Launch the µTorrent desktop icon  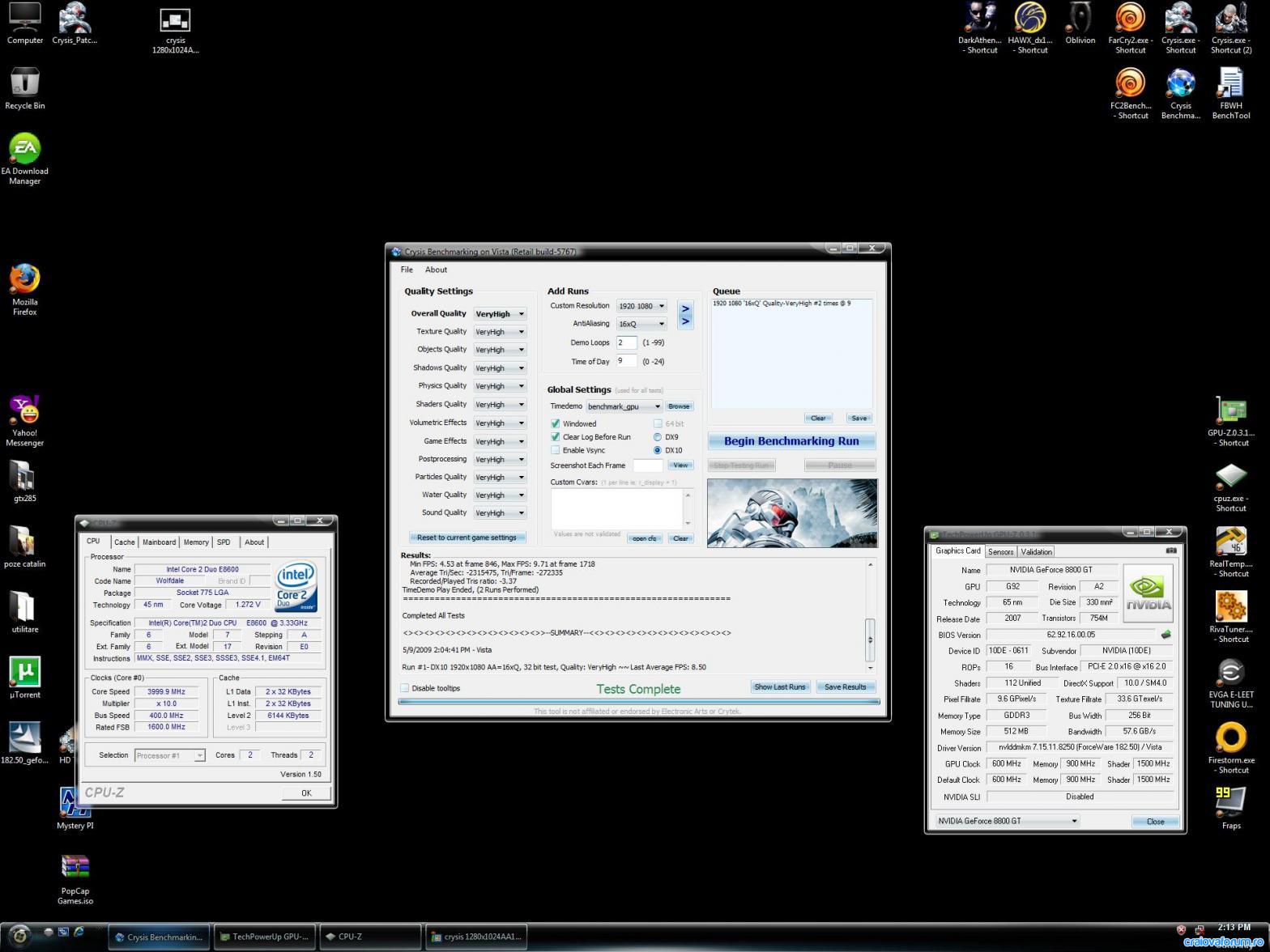point(25,678)
